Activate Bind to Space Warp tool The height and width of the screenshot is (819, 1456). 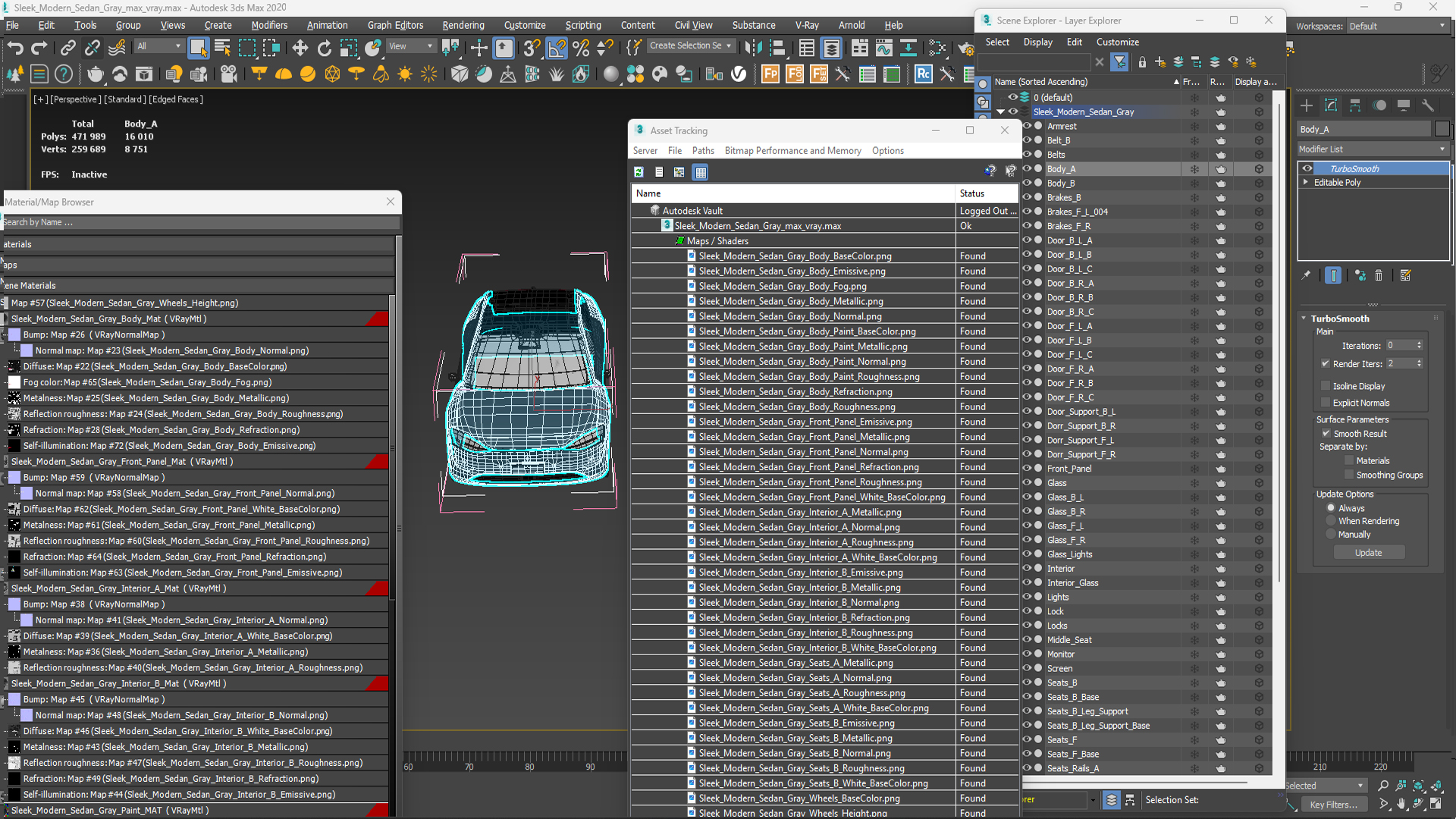[116, 48]
